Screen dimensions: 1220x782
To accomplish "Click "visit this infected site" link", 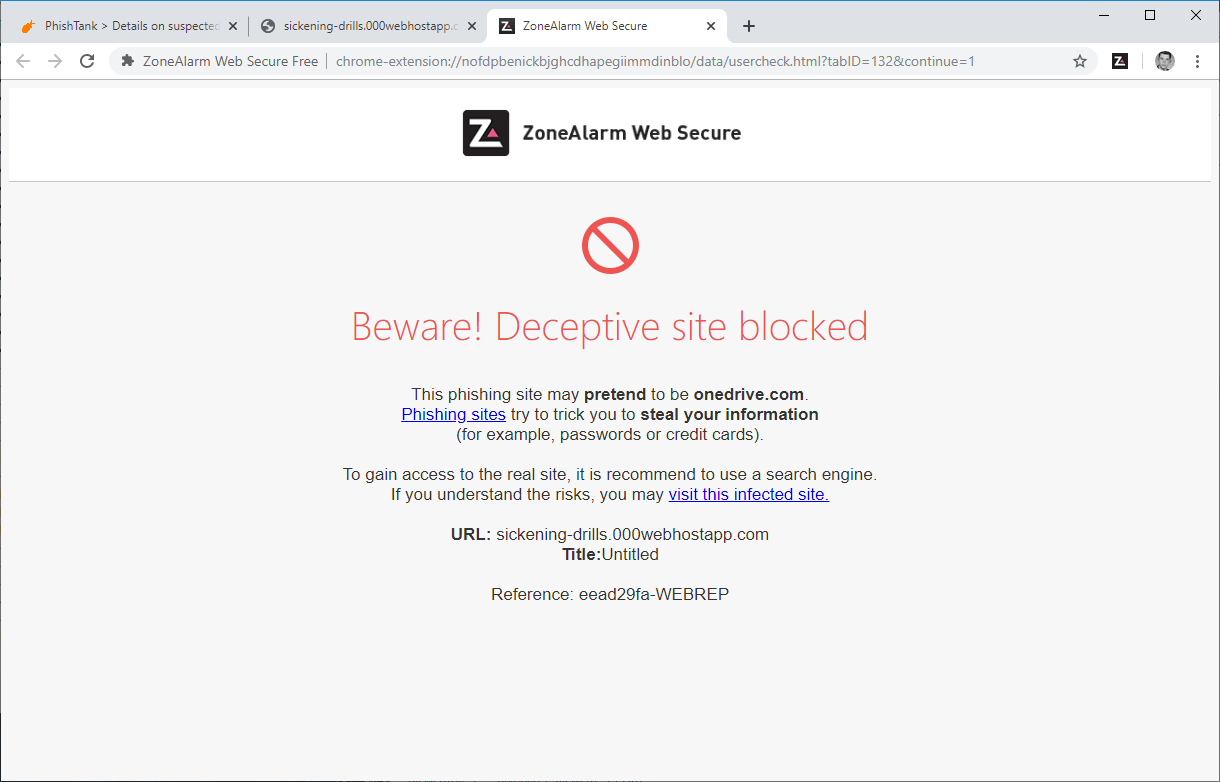I will click(748, 494).
